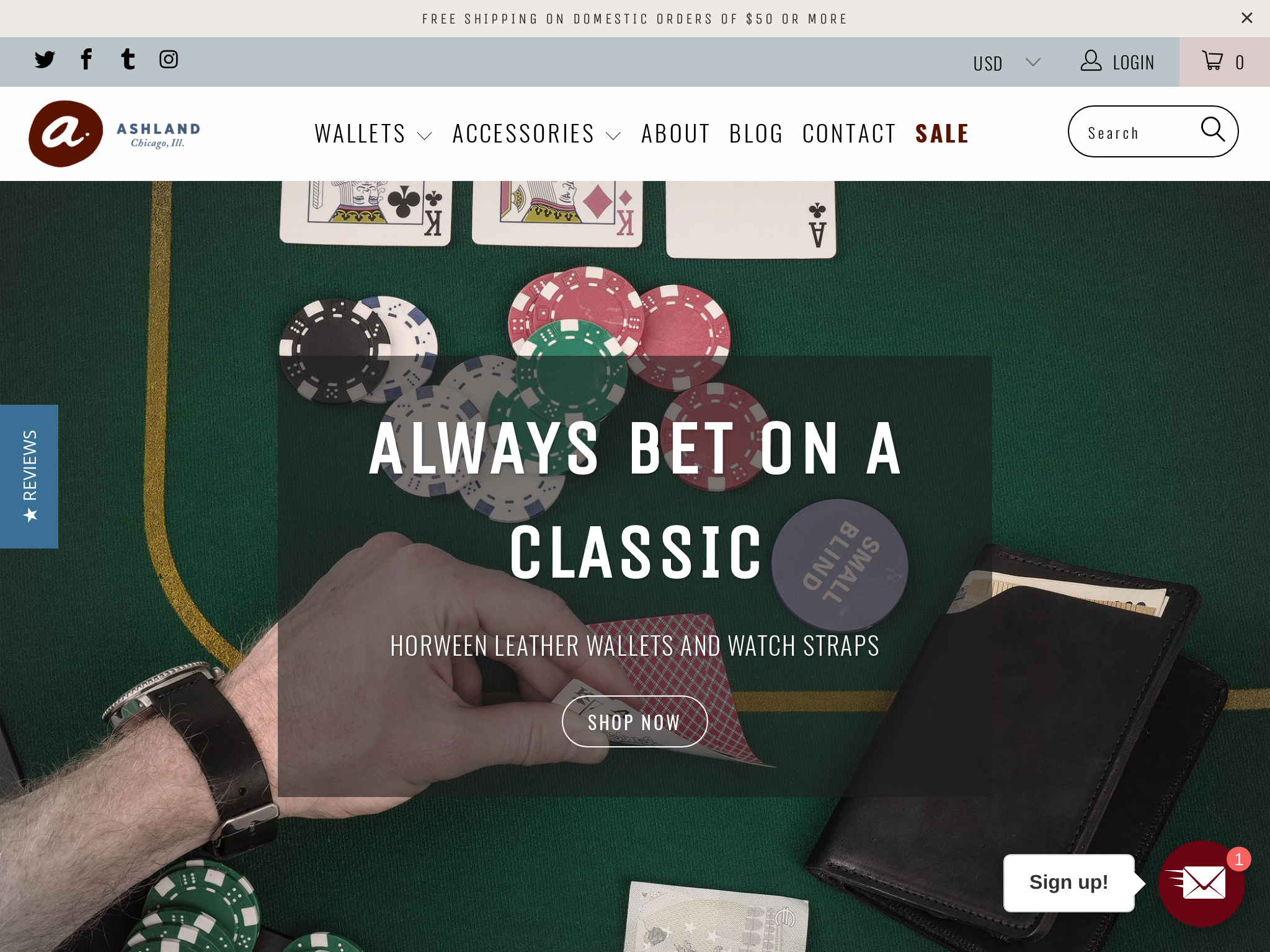This screenshot has width=1270, height=952.
Task: Open the red envelope newsletter icon
Action: [1202, 884]
